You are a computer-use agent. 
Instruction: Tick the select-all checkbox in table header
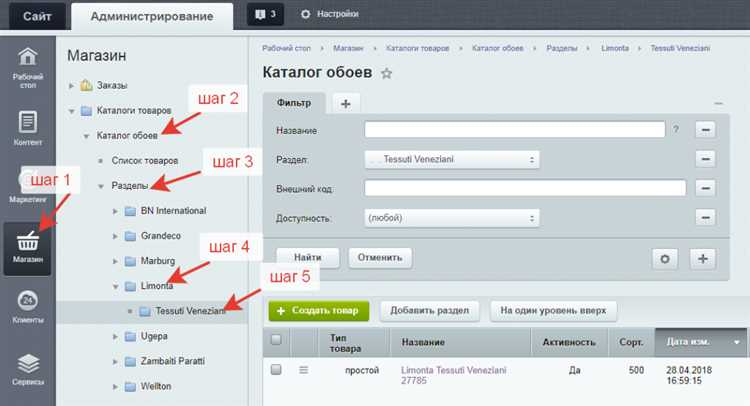pos(276,340)
